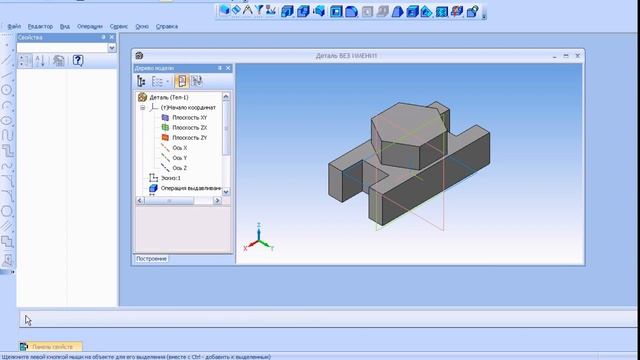Collapse the Начало координат tree node
Image resolution: width=640 pixels, height=360 pixels.
point(142,108)
